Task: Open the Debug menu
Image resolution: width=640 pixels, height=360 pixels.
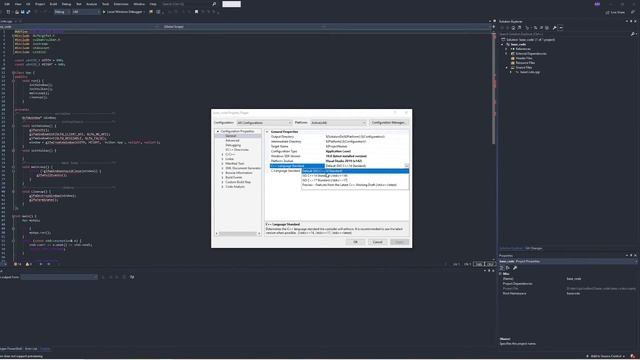Action: click(66, 4)
